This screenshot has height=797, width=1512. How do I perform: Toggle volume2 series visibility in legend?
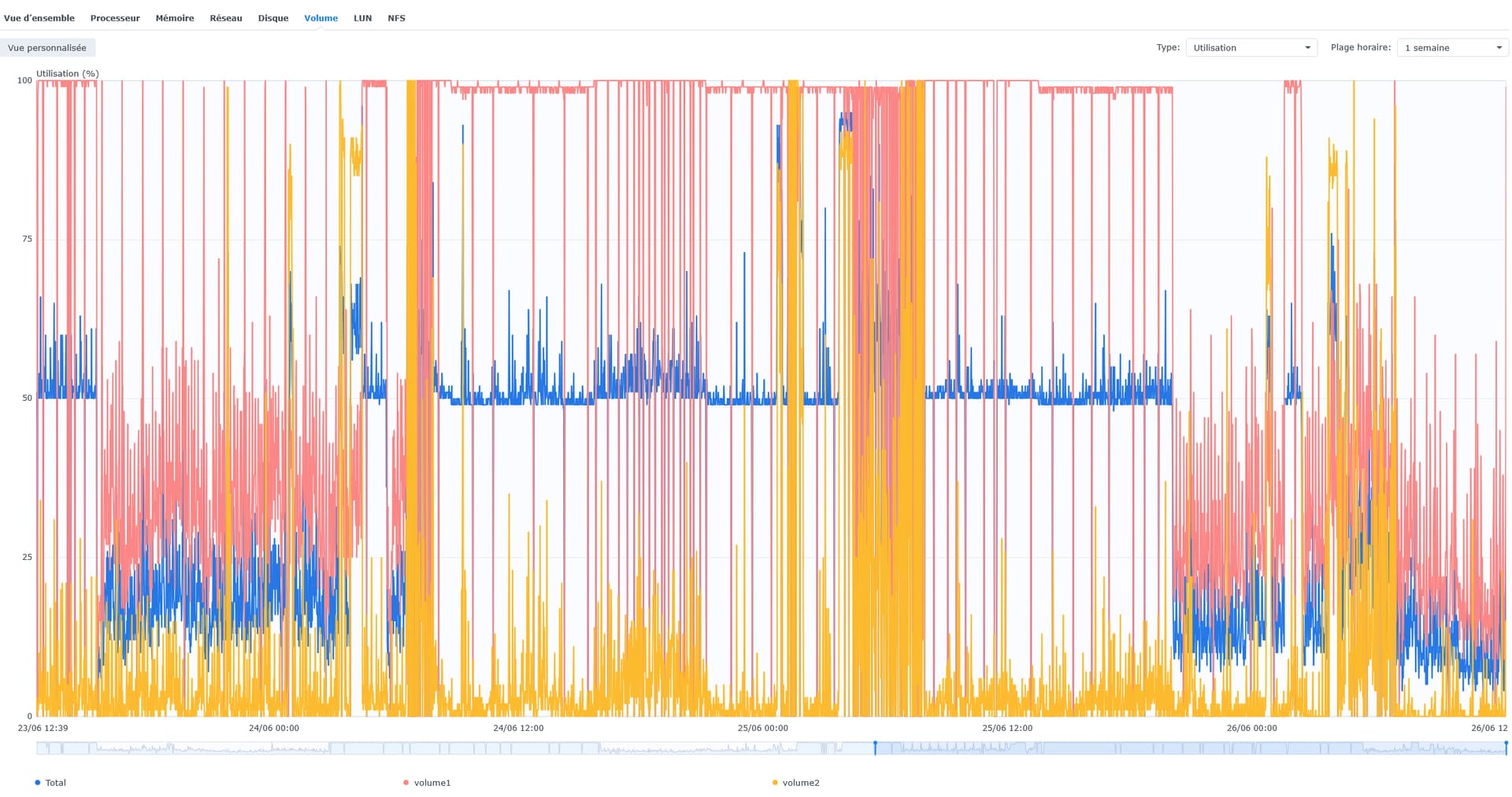796,783
